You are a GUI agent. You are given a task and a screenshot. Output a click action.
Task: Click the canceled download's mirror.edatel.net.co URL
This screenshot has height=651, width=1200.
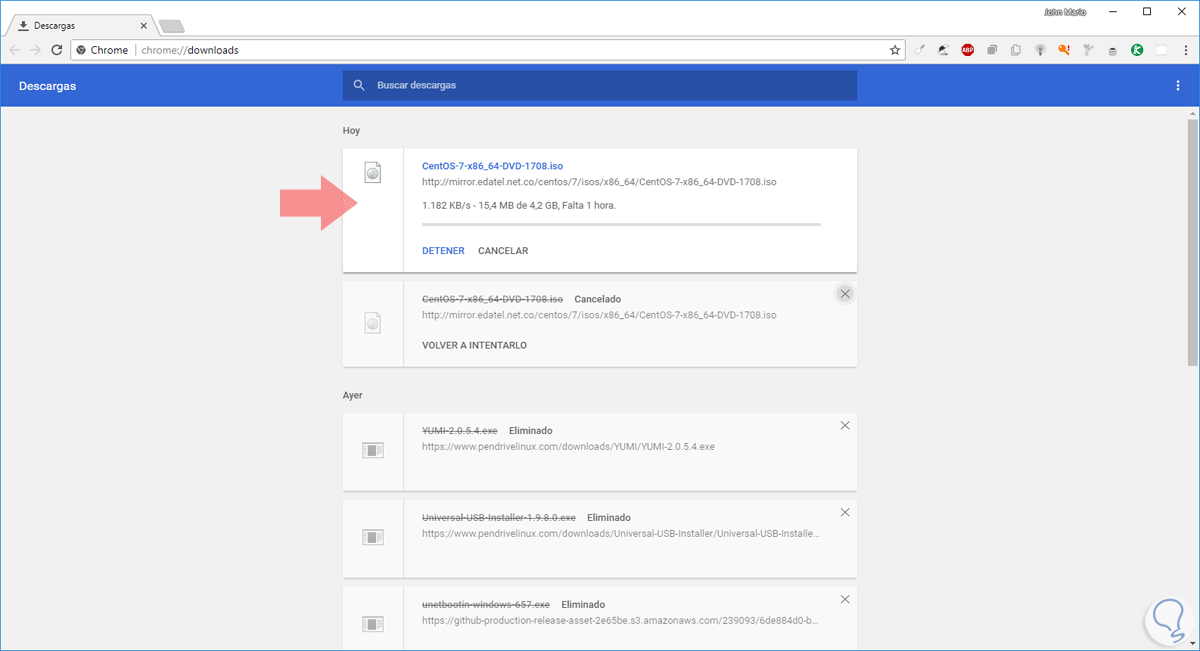(599, 315)
